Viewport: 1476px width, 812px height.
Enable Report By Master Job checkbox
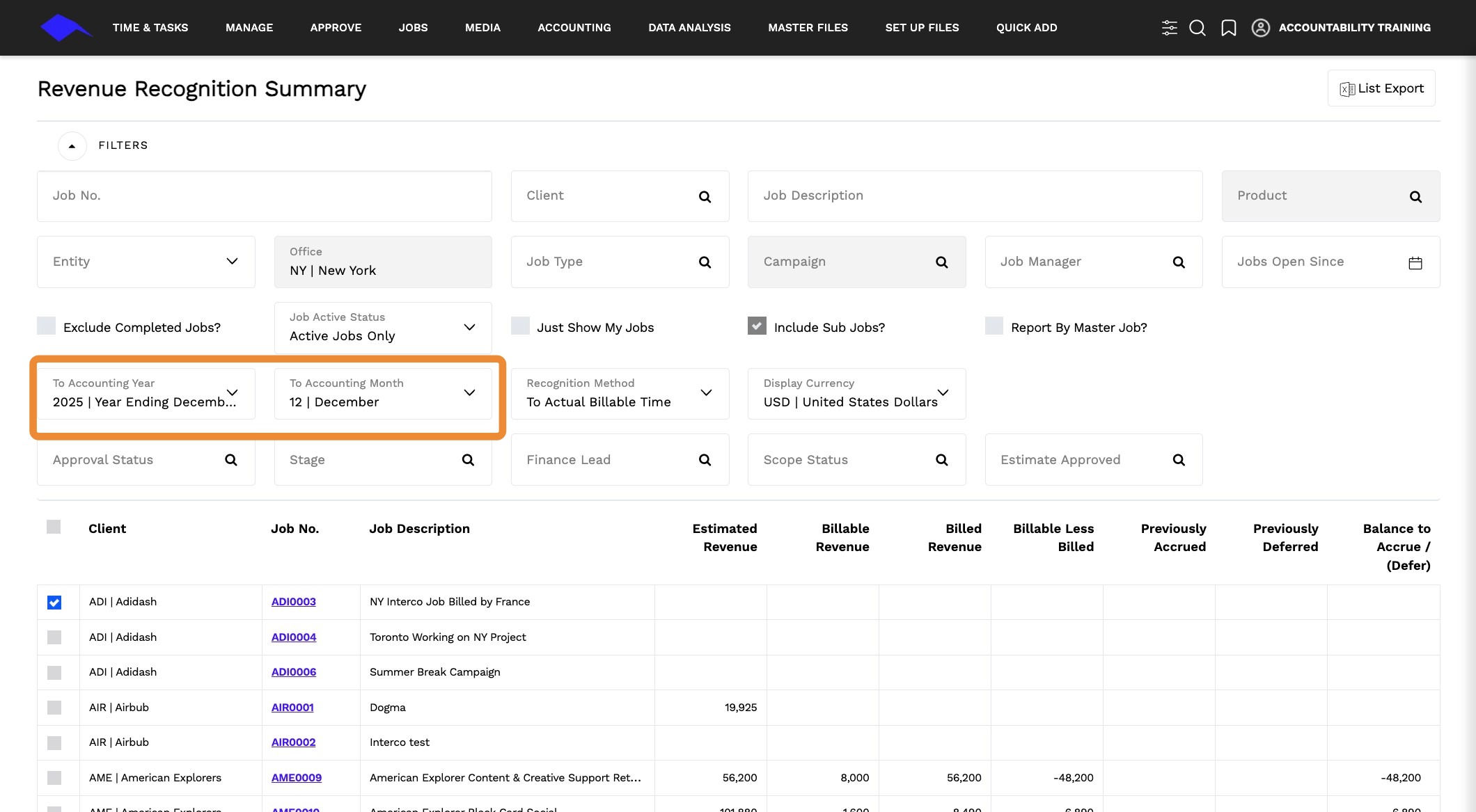tap(994, 326)
